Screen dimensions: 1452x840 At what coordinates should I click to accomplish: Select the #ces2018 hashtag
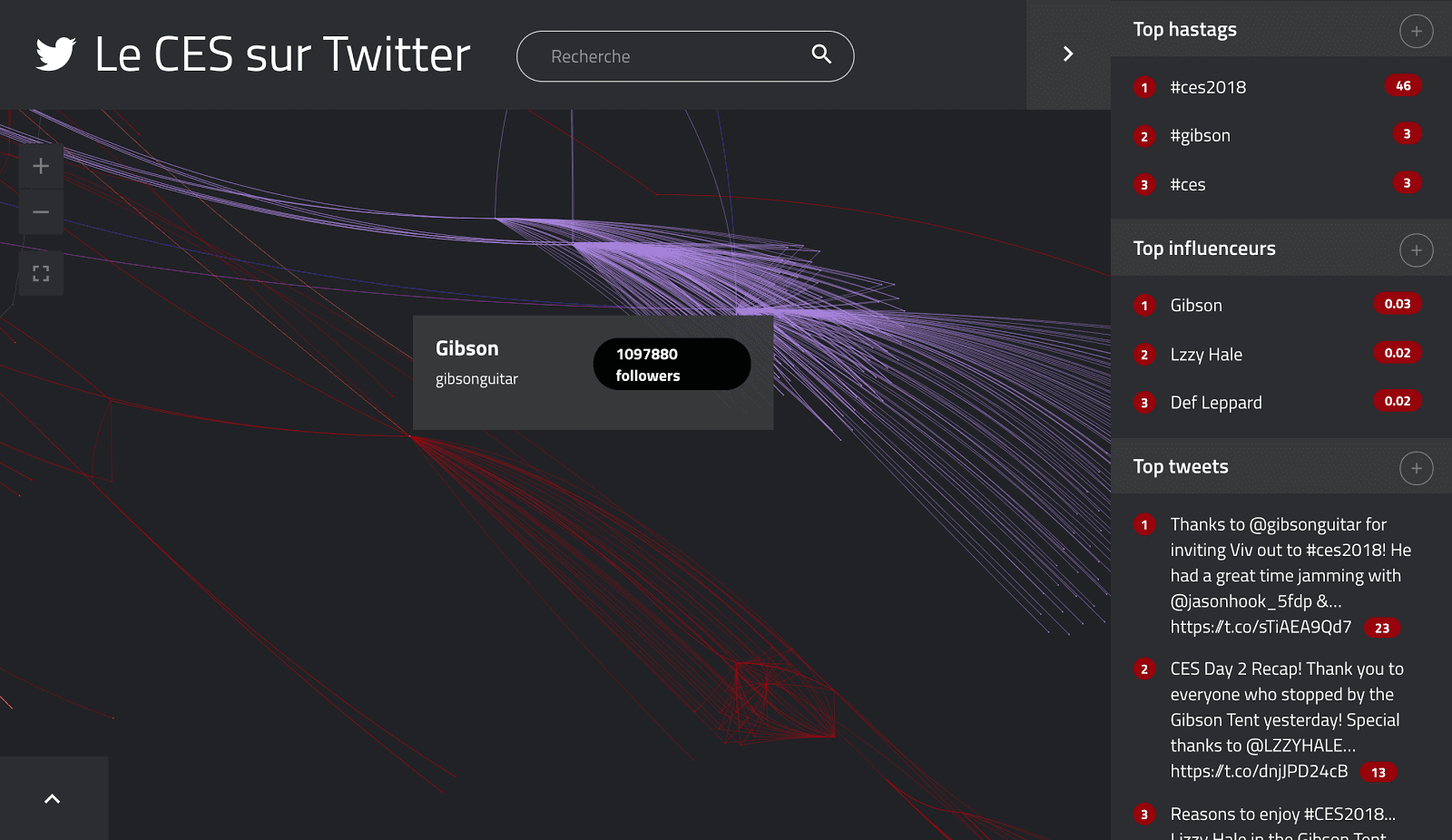(1208, 87)
